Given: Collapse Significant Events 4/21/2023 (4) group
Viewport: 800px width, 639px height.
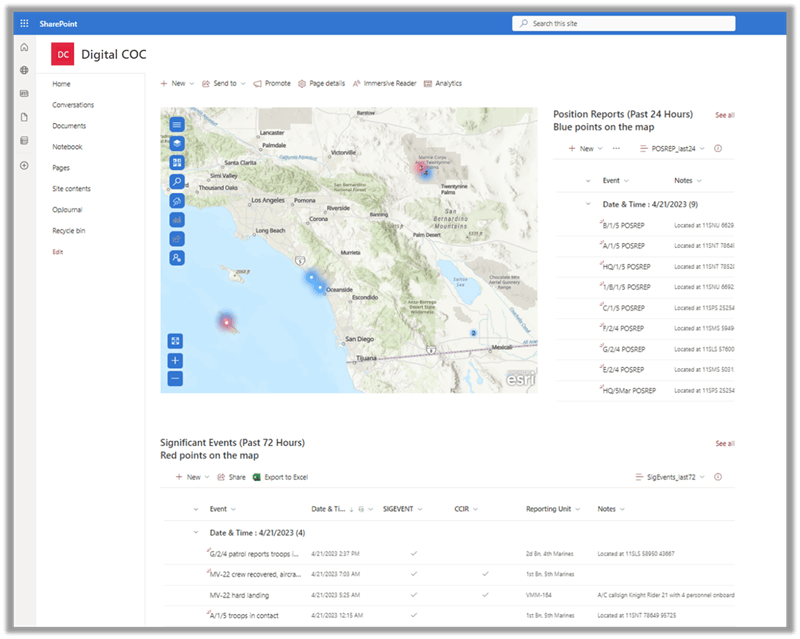Looking at the screenshot, I should (195, 532).
